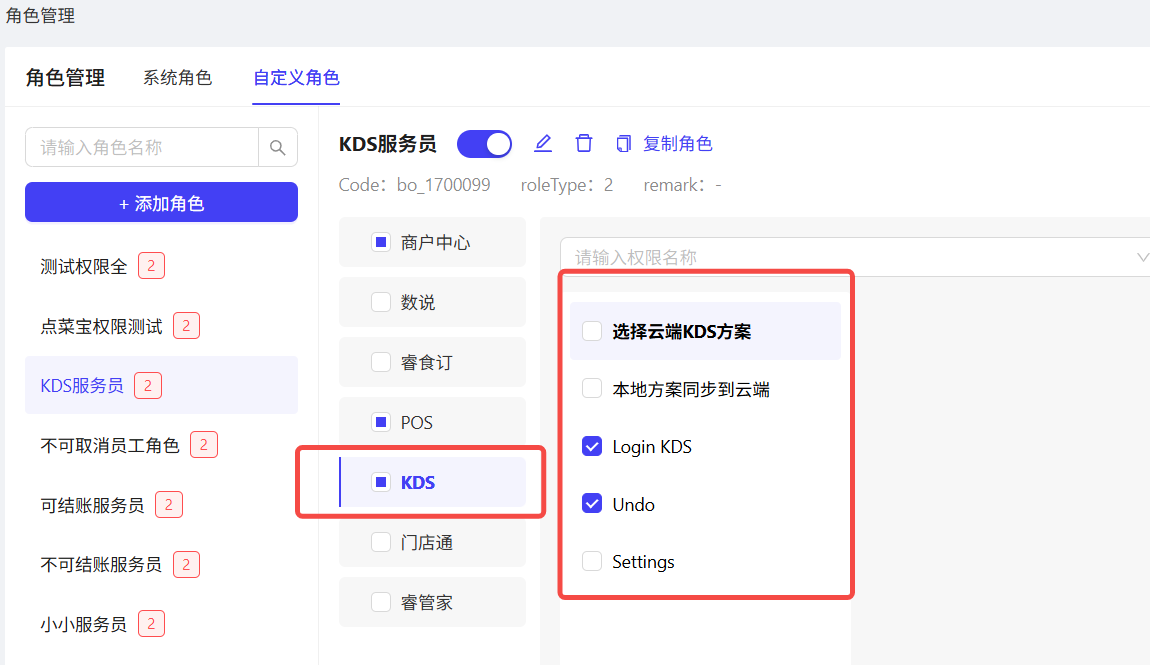The width and height of the screenshot is (1150, 665).
Task: Click the pencil edit role icon
Action: coord(543,144)
